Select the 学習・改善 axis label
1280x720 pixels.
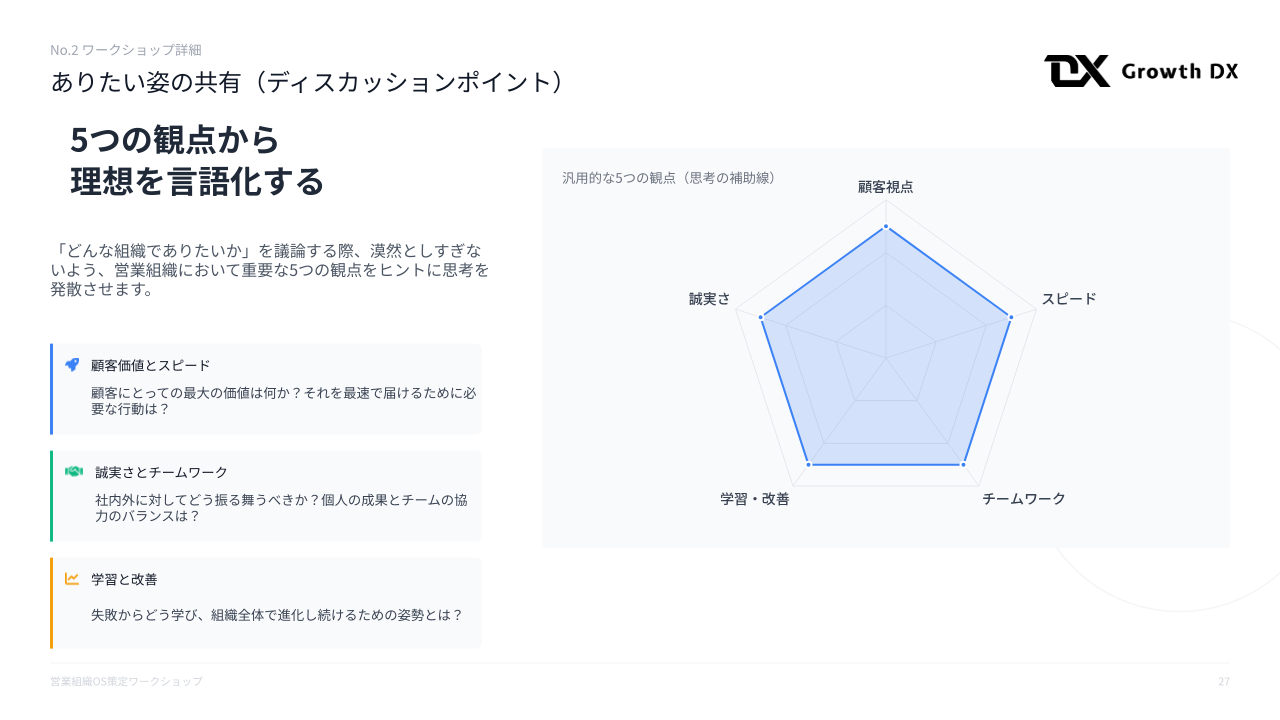[755, 499]
